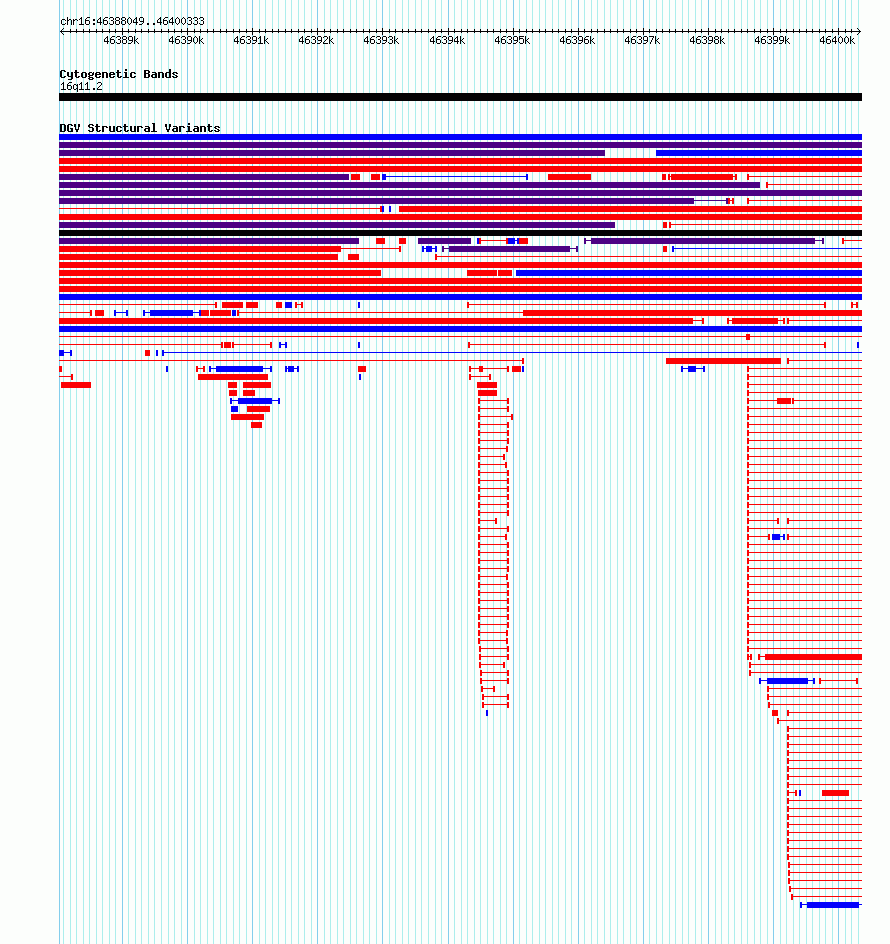Click the 46399k ruler label
The height and width of the screenshot is (944, 890).
point(772,40)
